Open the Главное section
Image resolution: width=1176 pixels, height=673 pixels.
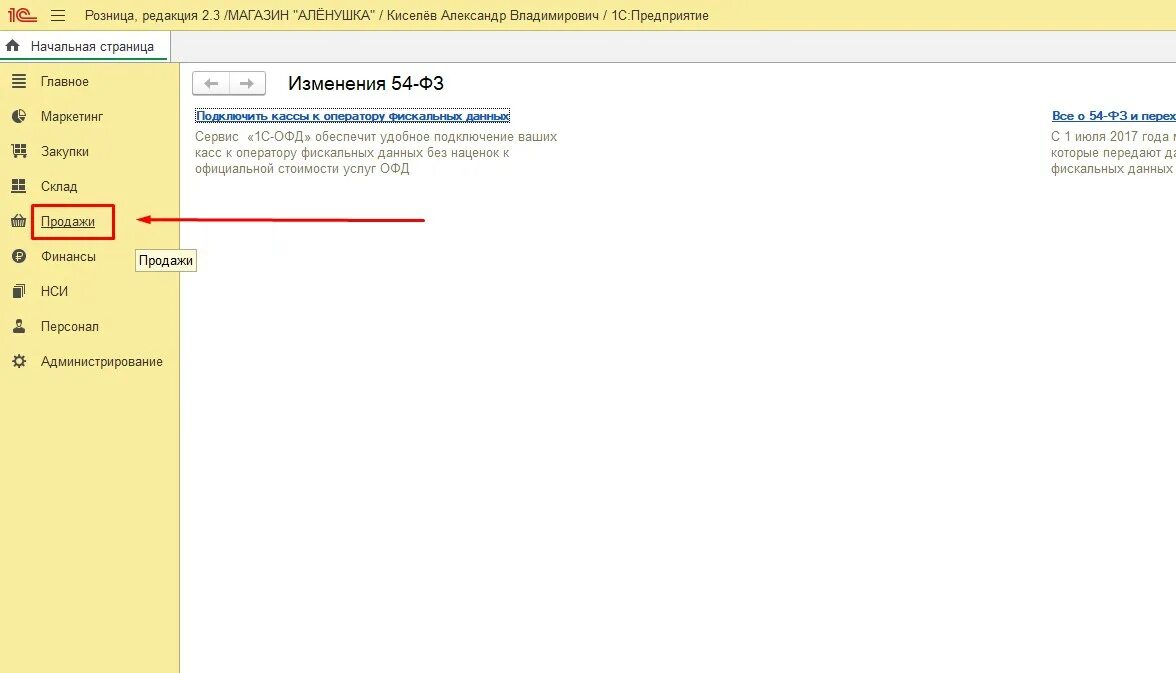click(64, 81)
